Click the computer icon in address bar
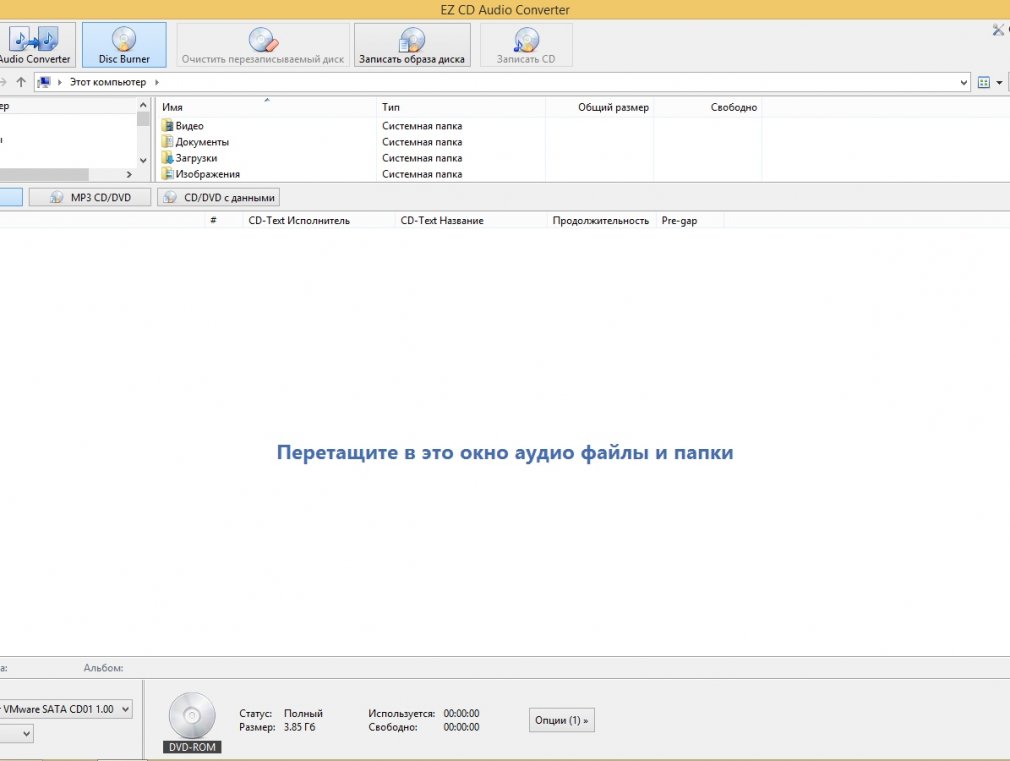 pyautogui.click(x=44, y=82)
